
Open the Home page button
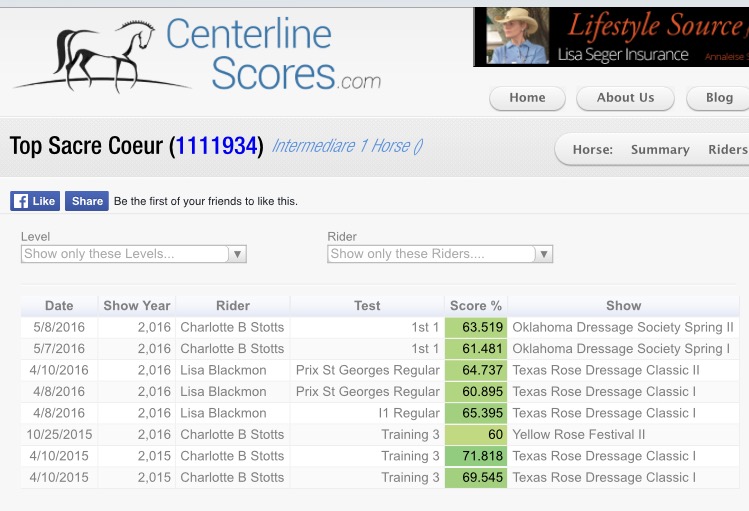click(527, 98)
